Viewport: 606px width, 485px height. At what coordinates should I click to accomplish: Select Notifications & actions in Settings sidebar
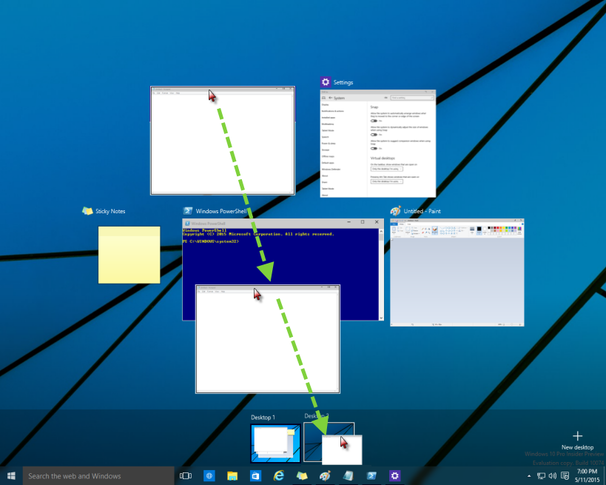click(333, 111)
